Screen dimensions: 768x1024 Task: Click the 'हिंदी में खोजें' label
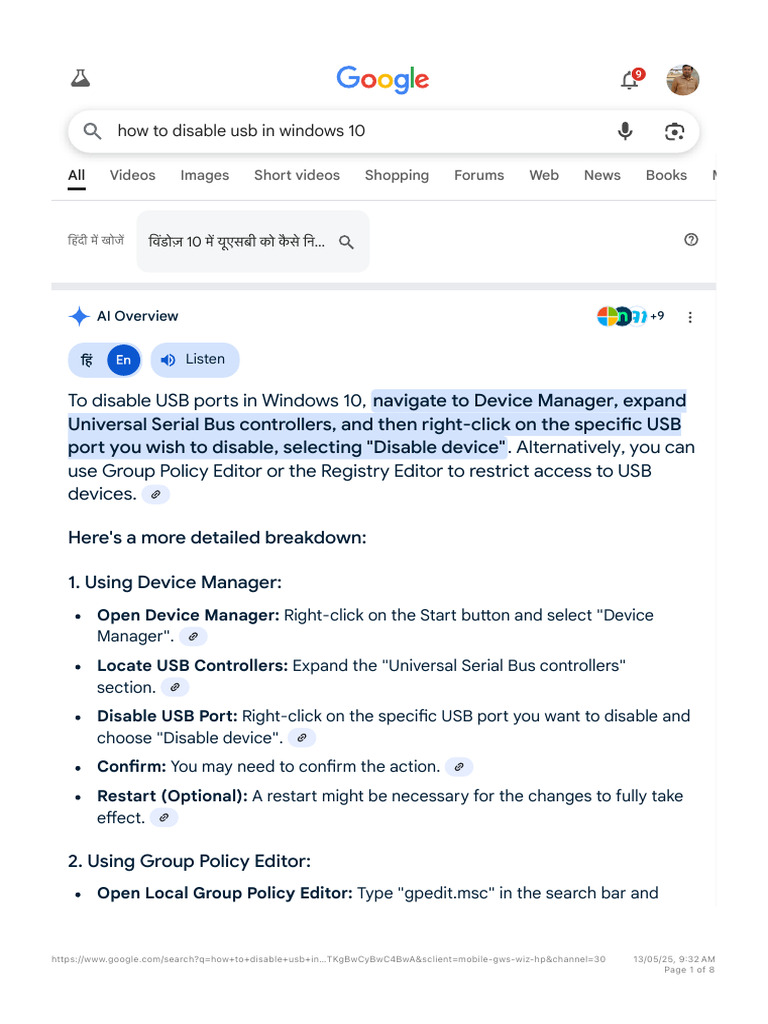click(x=96, y=240)
